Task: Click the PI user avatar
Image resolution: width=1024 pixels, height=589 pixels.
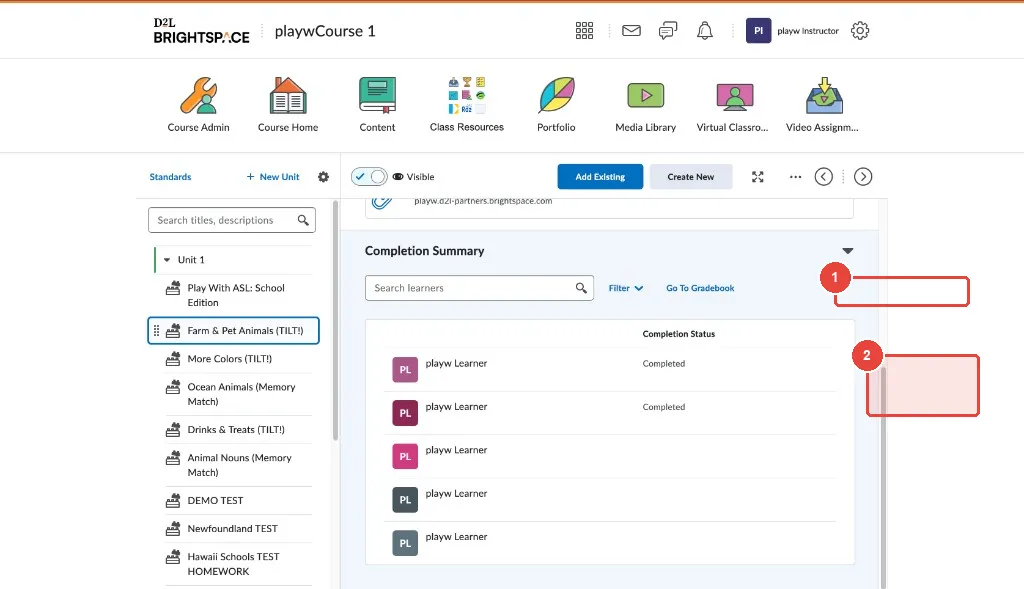Action: click(758, 31)
